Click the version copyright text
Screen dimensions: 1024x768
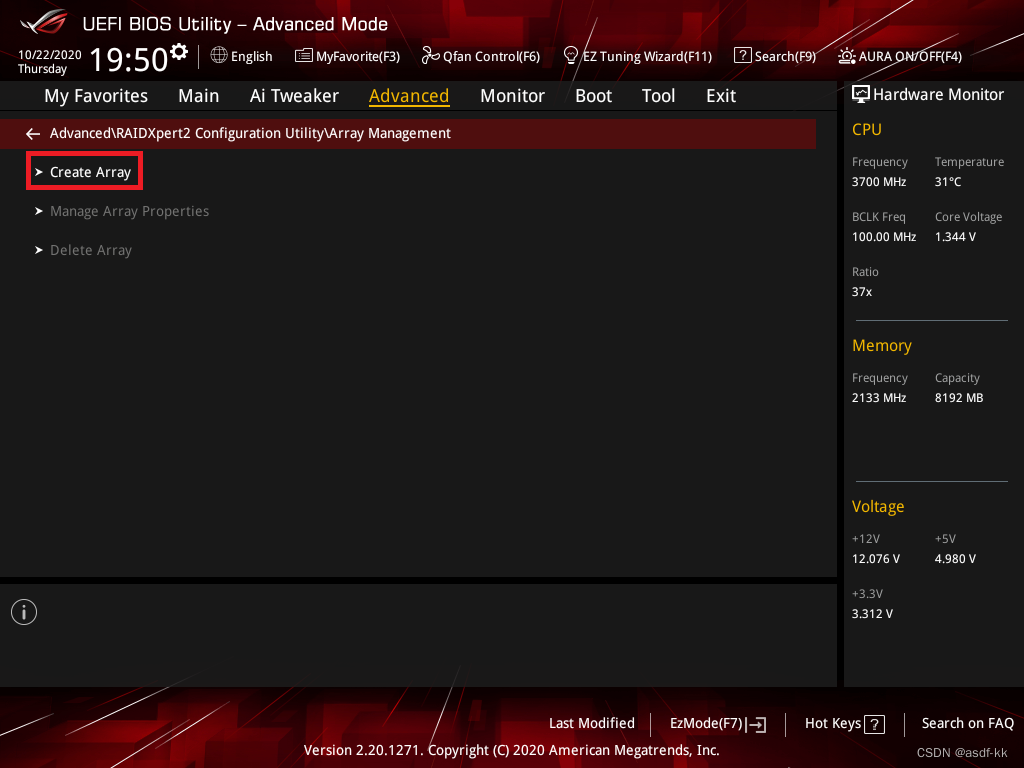click(x=511, y=750)
